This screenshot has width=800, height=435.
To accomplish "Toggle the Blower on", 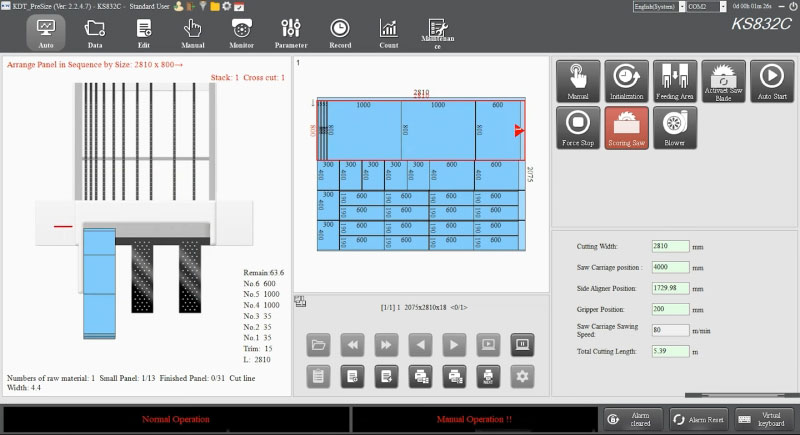I will point(675,127).
